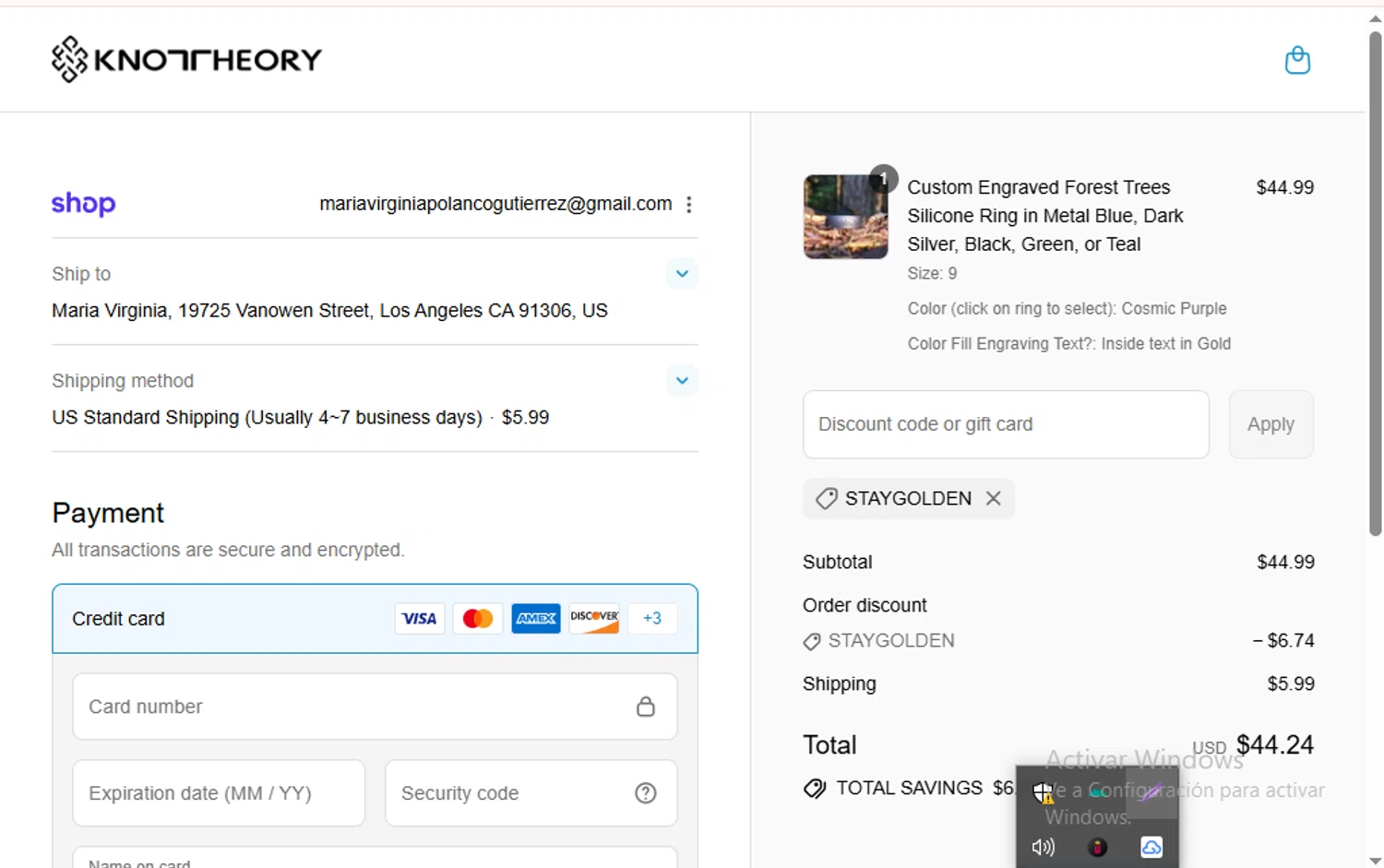Focus the Expiration date field
The height and width of the screenshot is (868, 1384).
tap(219, 793)
